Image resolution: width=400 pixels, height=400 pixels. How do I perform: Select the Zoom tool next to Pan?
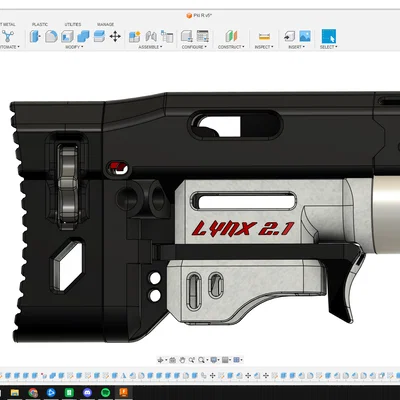(x=192, y=360)
